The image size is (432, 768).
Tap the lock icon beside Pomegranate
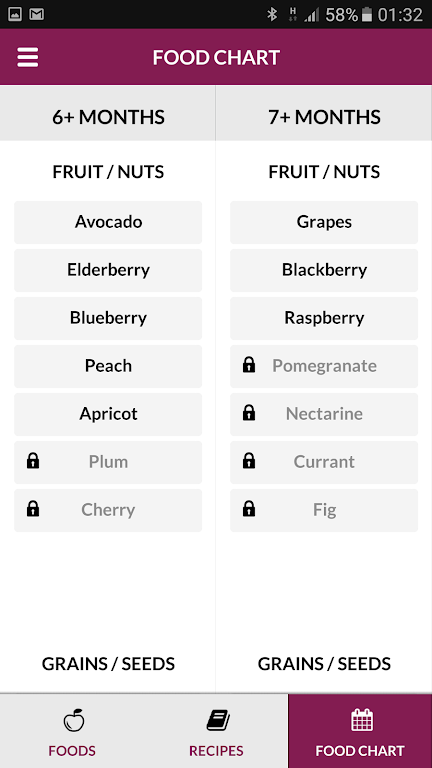(249, 365)
